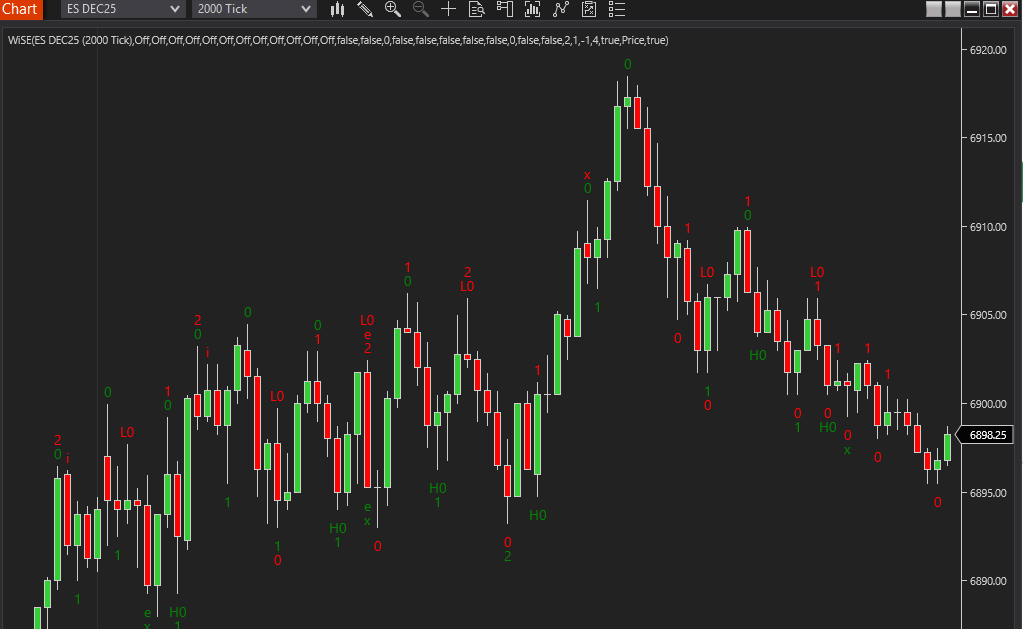Viewport: 1023px width, 629px height.
Task: Toggle the Chart Trader panel icon
Action: (505, 9)
